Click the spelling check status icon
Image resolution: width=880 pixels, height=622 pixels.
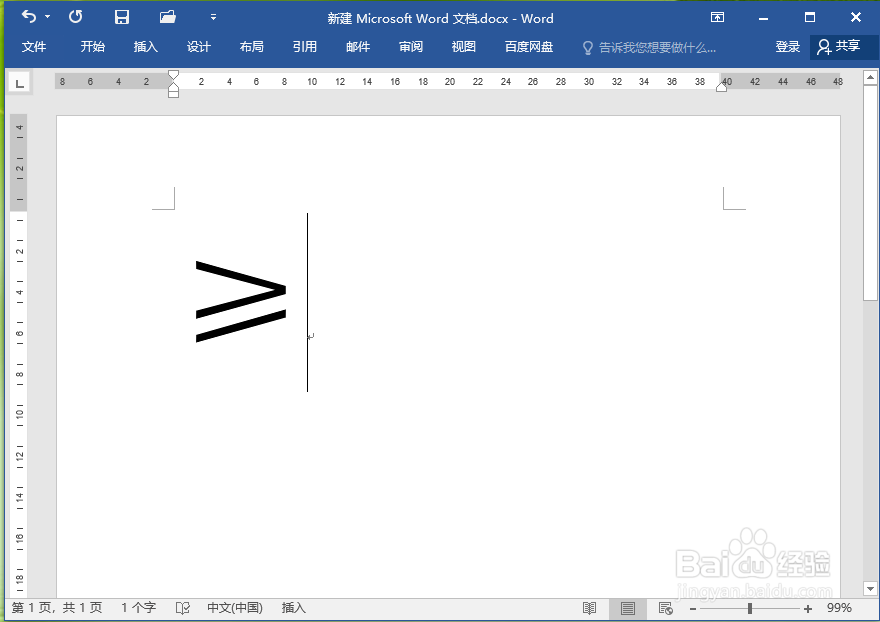(182, 607)
